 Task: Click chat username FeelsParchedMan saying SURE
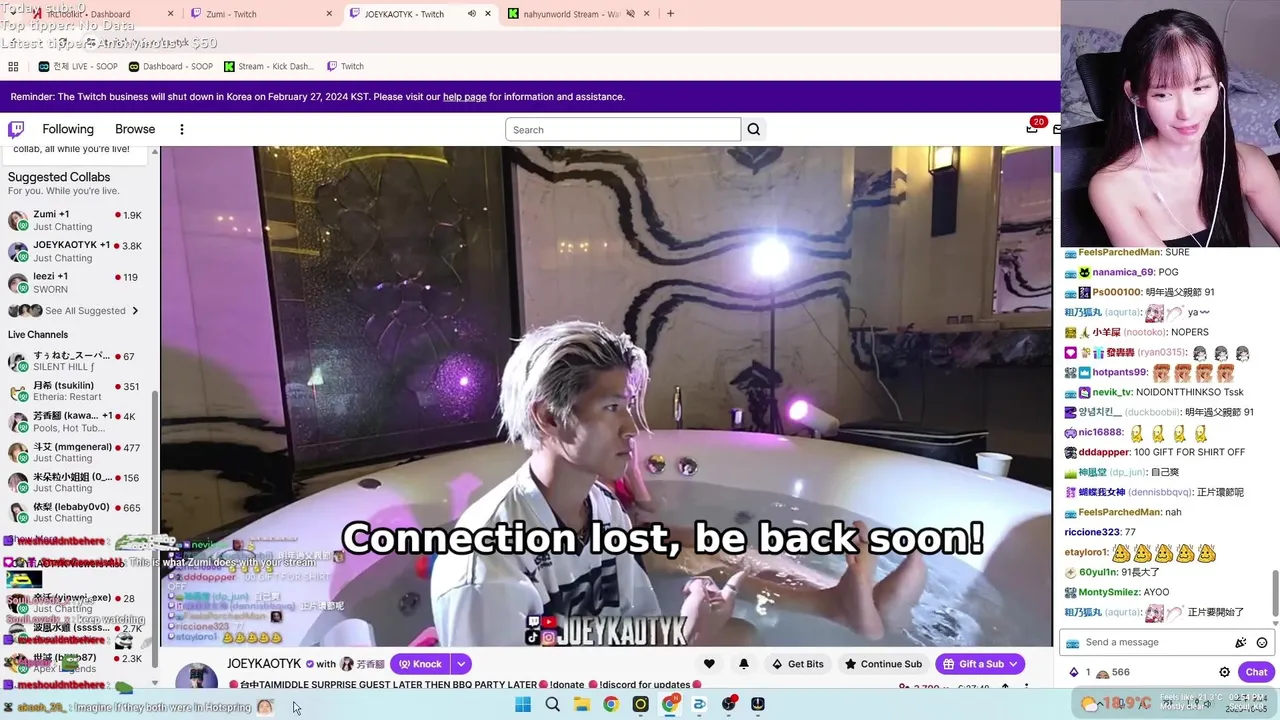pos(1119,252)
